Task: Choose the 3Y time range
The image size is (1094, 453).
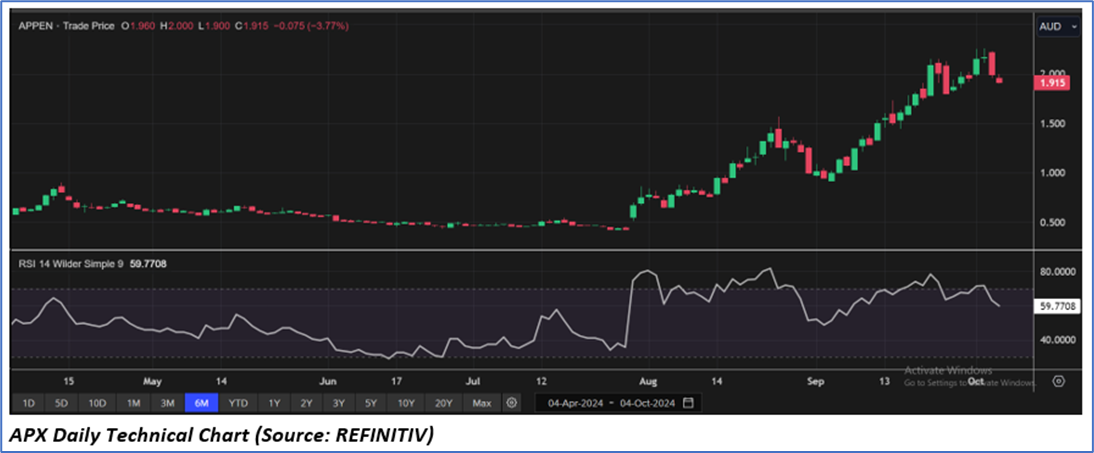Action: point(339,403)
